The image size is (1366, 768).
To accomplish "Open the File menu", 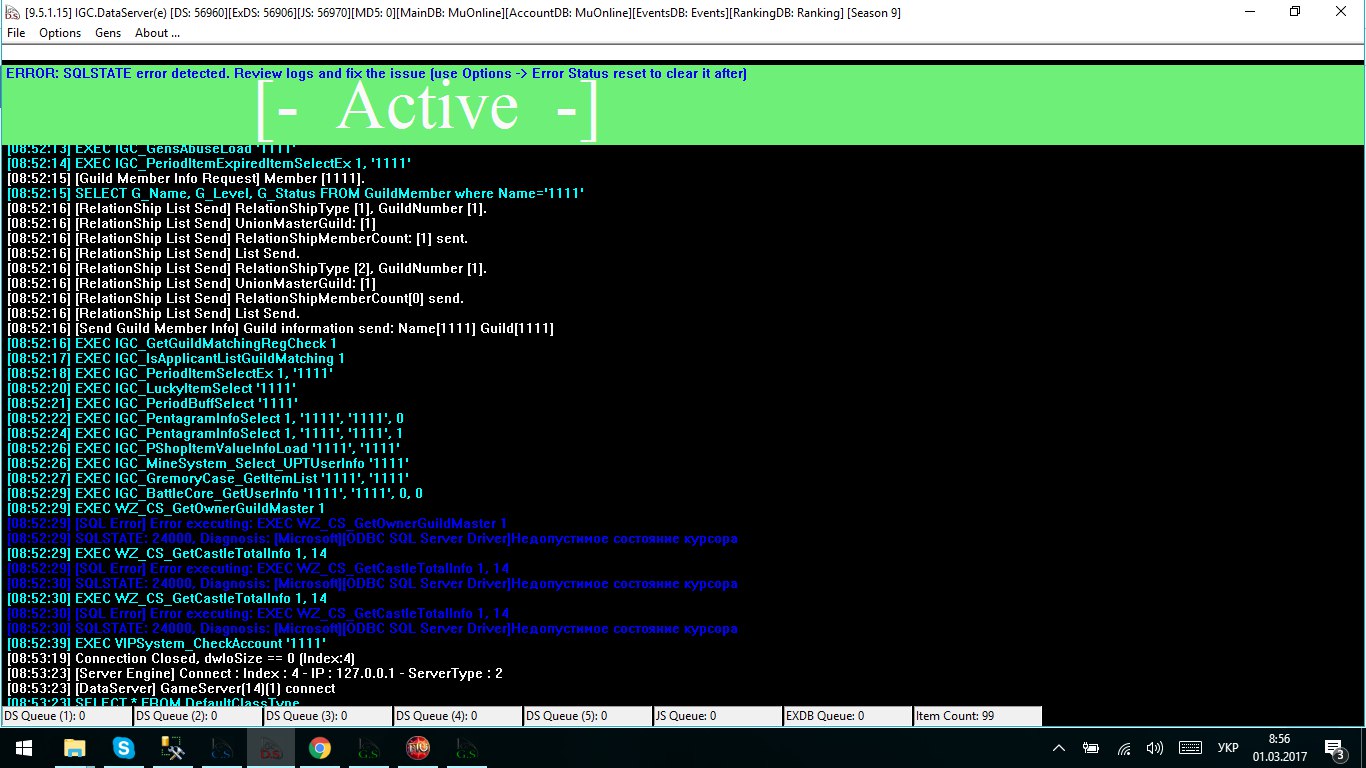I will click(16, 33).
